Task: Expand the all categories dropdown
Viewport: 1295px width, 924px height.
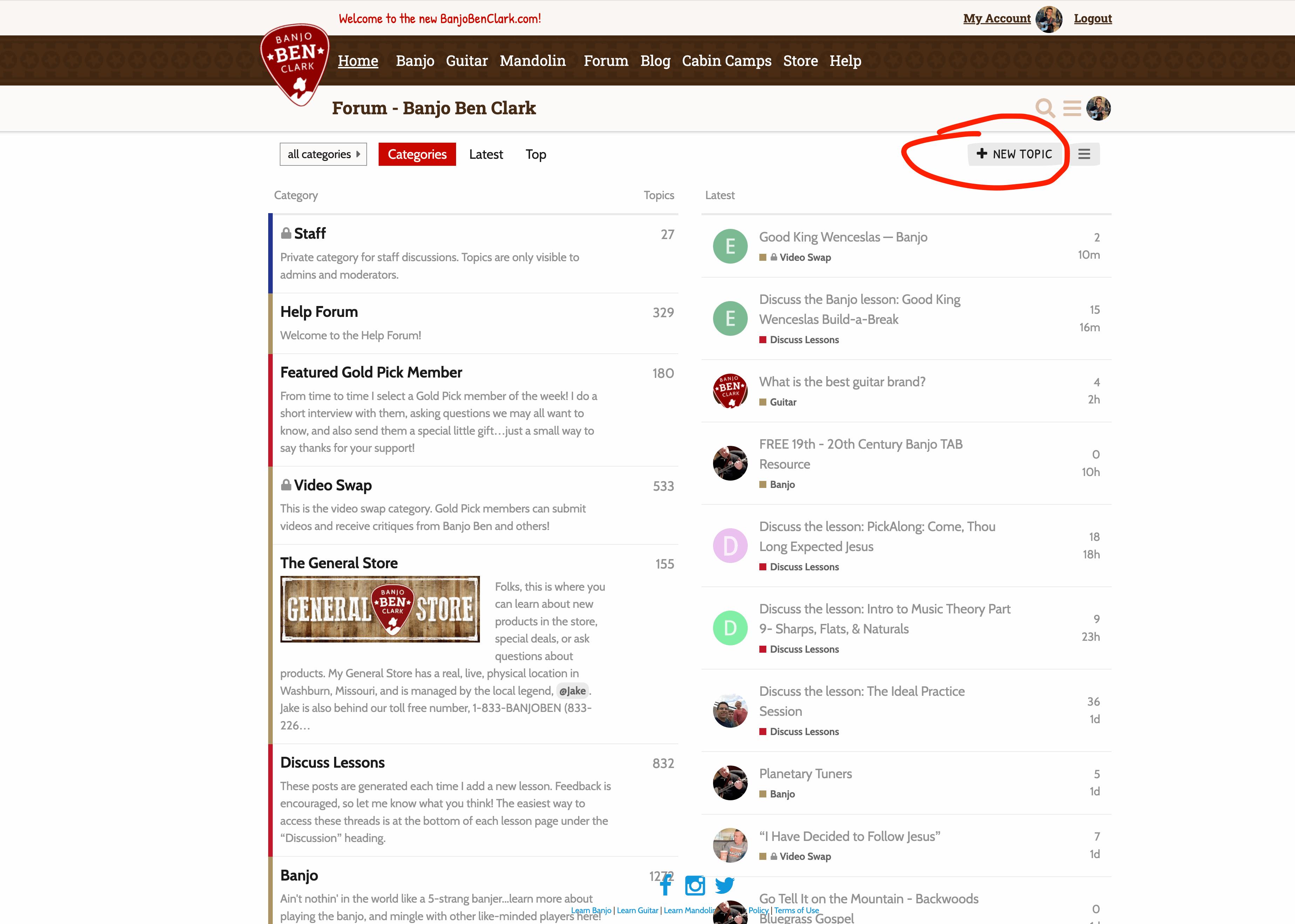Action: (x=323, y=154)
